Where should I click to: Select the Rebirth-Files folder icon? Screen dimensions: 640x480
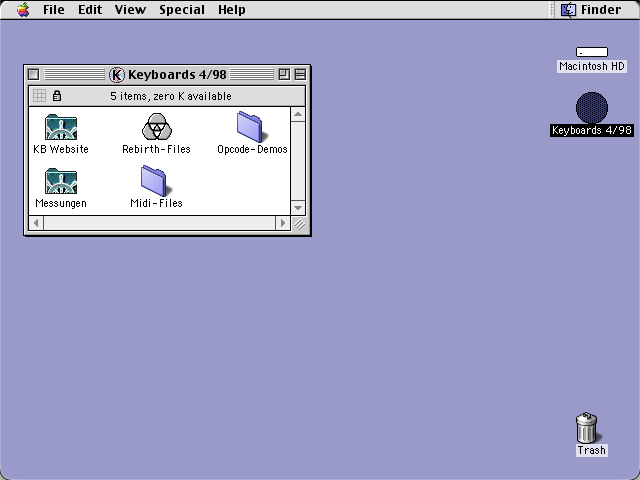coord(157,127)
